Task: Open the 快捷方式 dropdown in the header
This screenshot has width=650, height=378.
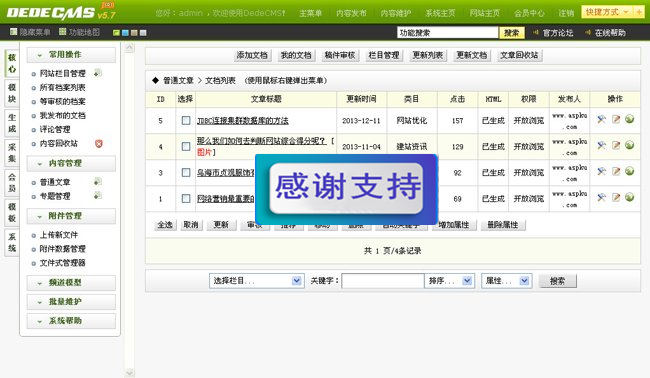Action: pos(607,12)
